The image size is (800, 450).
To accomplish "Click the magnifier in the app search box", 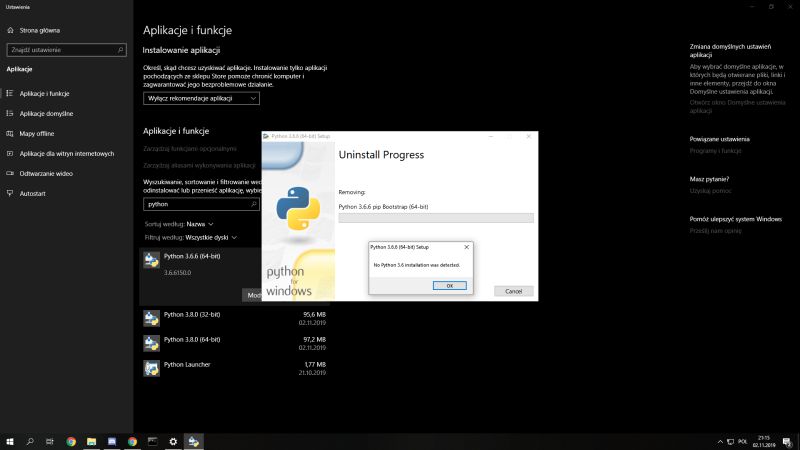I will tap(254, 204).
